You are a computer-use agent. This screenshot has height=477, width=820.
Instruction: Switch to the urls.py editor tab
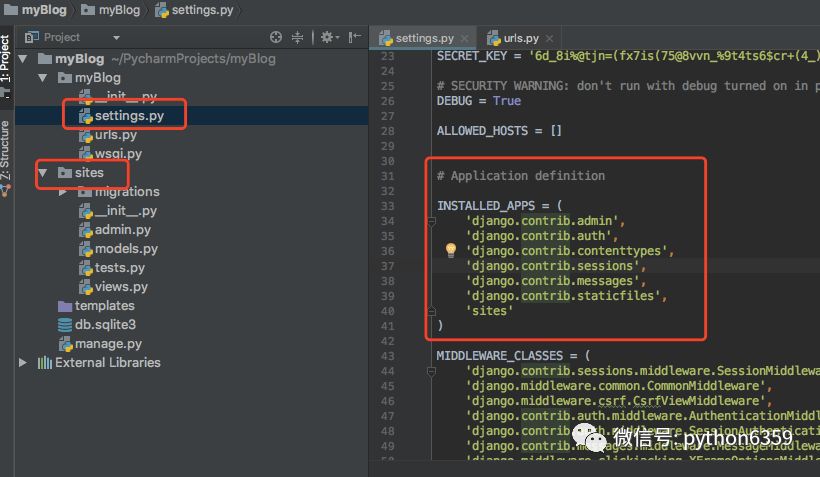pyautogui.click(x=521, y=38)
